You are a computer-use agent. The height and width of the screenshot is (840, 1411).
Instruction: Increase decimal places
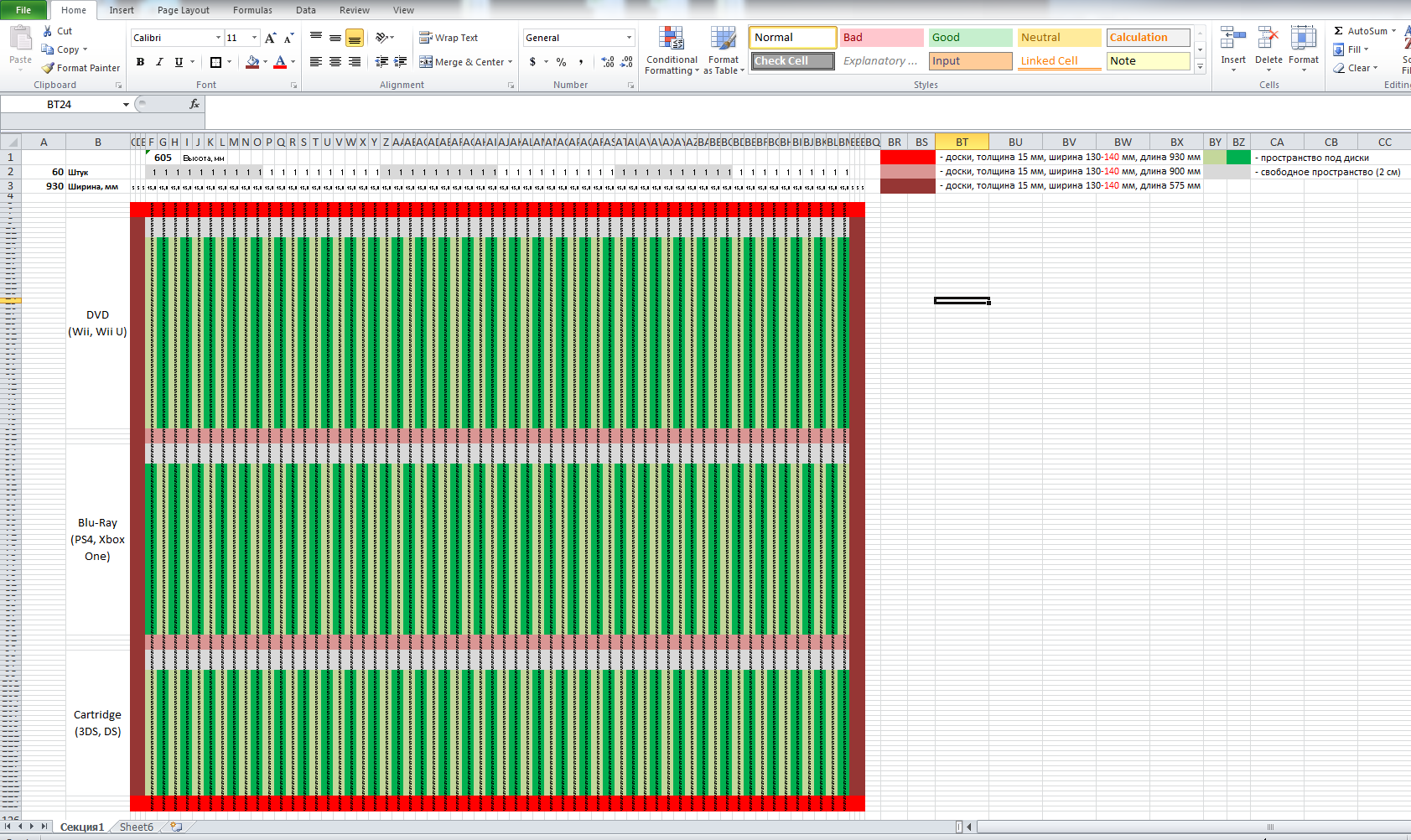pos(608,62)
